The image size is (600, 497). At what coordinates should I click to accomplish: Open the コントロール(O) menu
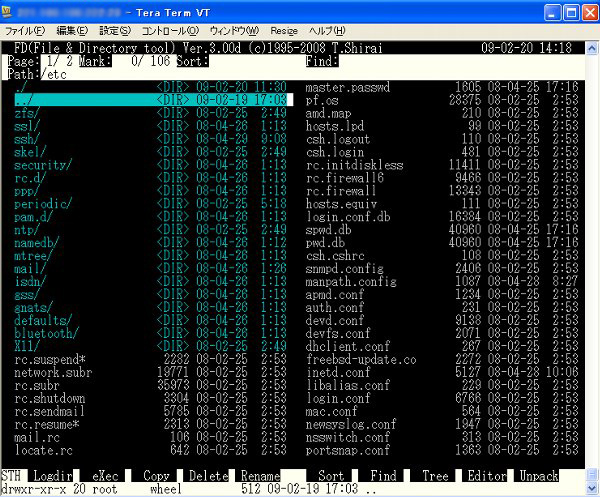click(168, 31)
